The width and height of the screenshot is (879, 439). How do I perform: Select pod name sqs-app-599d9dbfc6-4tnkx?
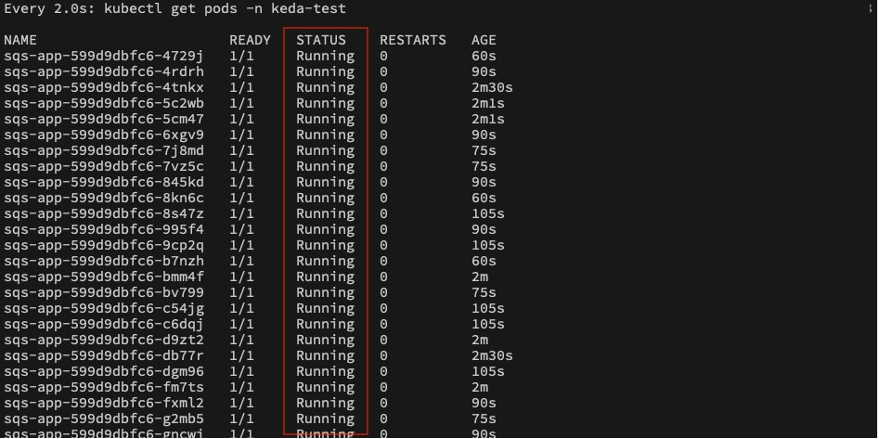point(104,87)
